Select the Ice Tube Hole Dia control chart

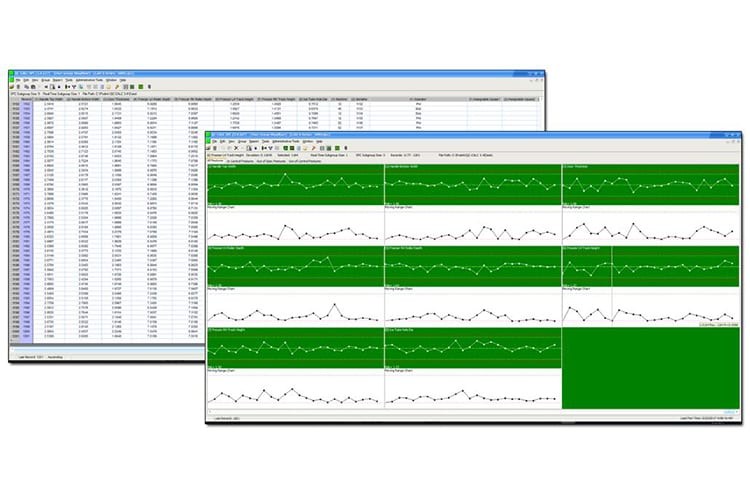[472, 345]
